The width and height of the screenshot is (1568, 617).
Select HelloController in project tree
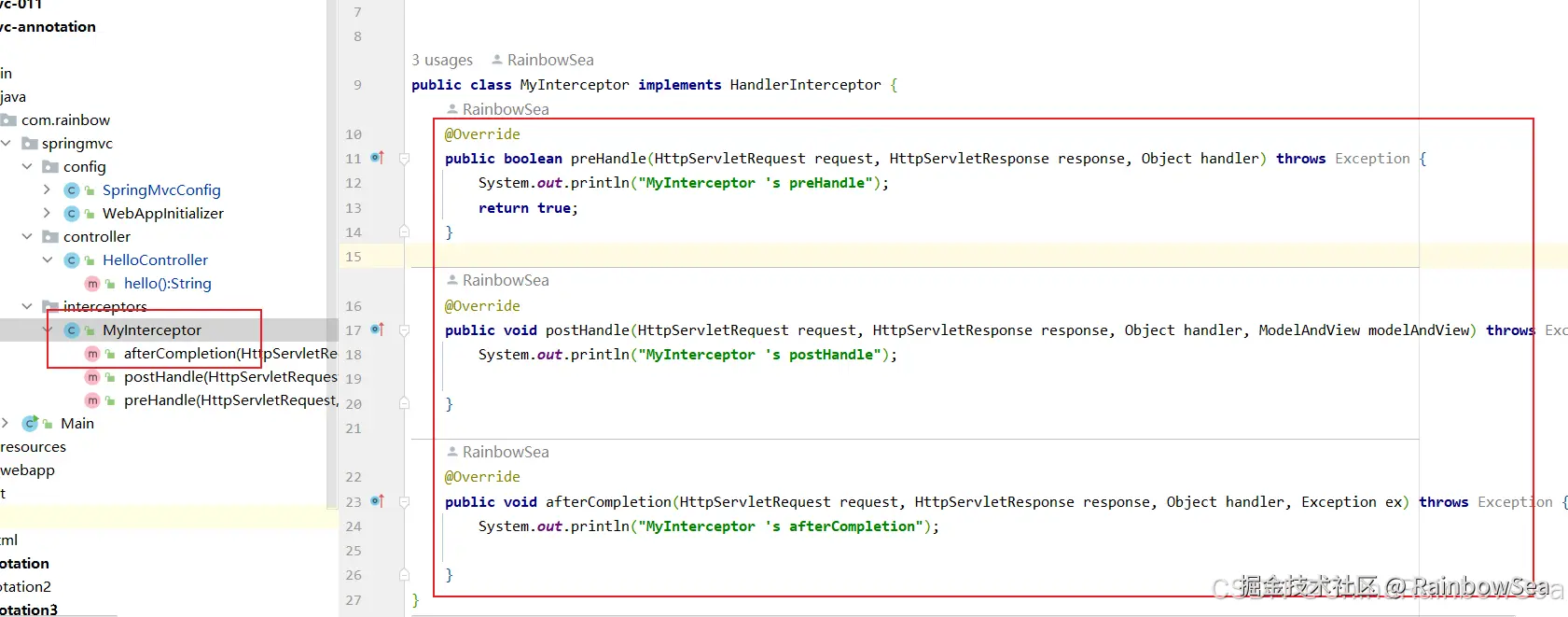tap(155, 260)
